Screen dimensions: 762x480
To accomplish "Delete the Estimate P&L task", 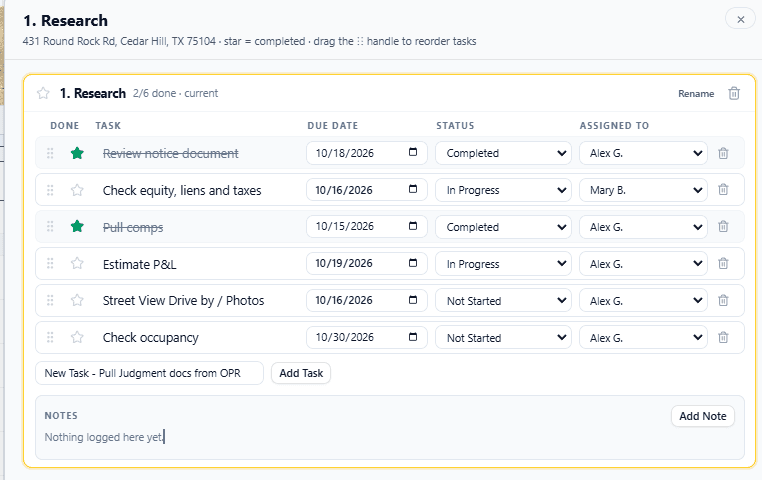I will point(723,263).
